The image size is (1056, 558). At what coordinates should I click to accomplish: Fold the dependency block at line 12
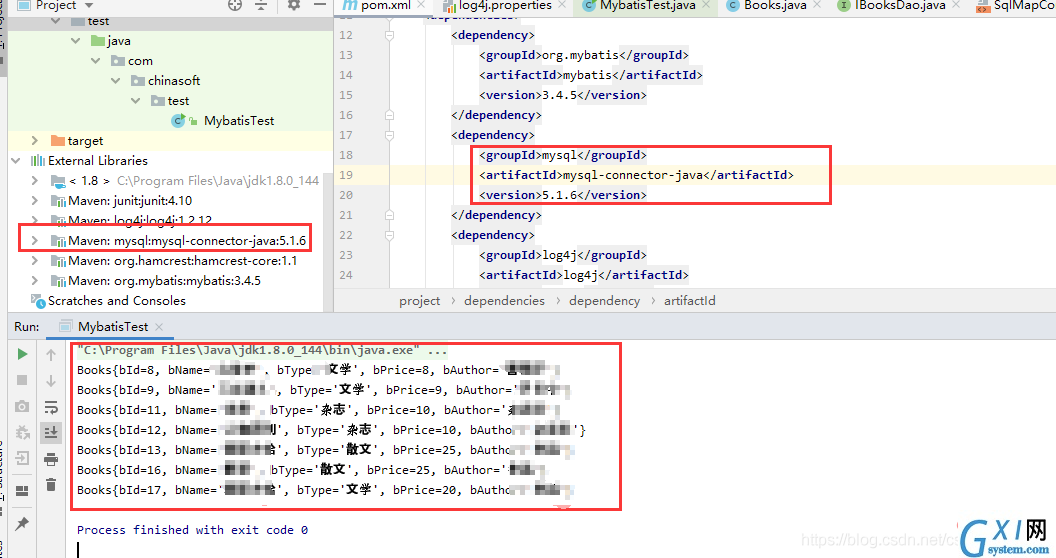point(389,35)
